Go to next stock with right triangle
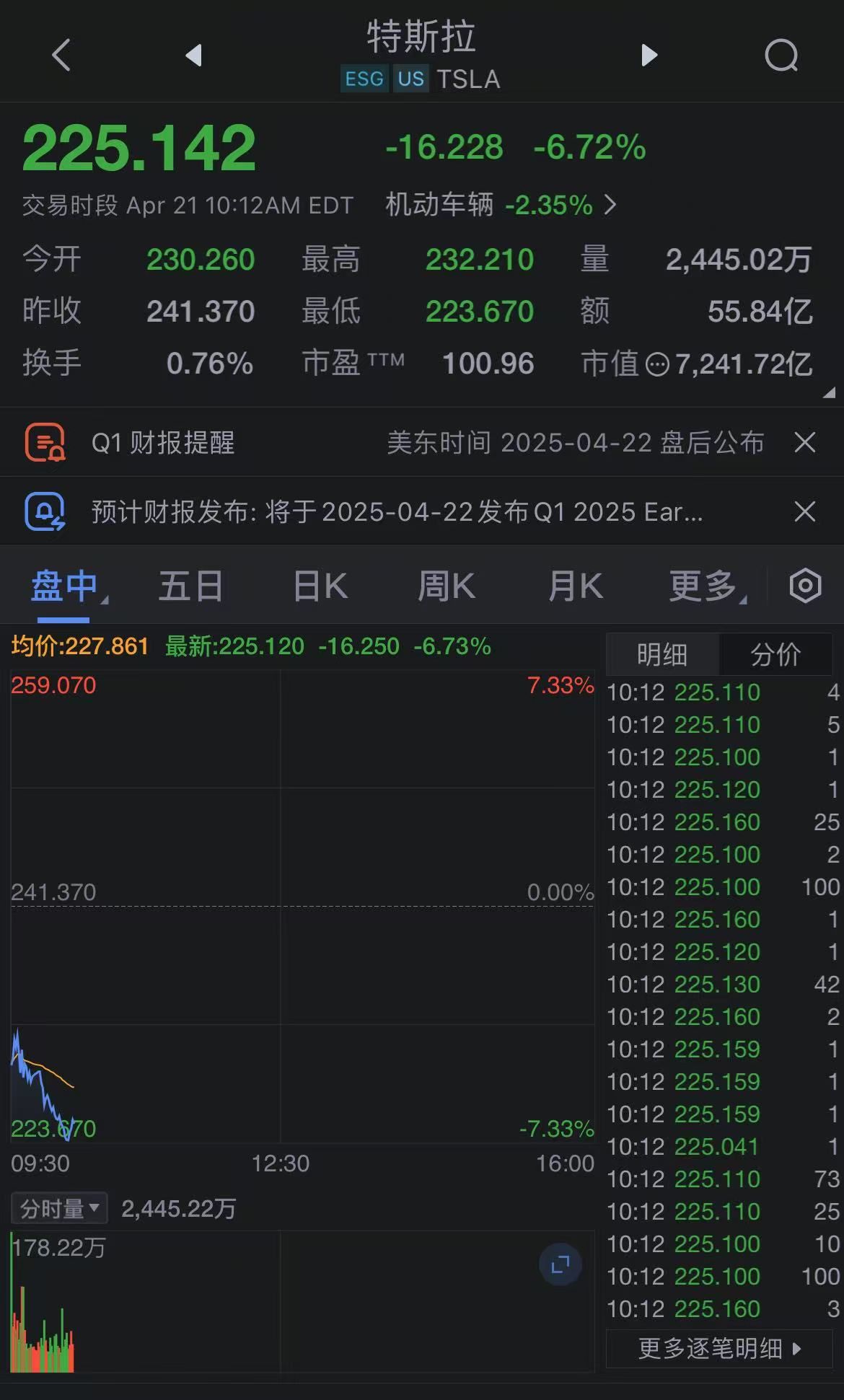 coord(649,56)
